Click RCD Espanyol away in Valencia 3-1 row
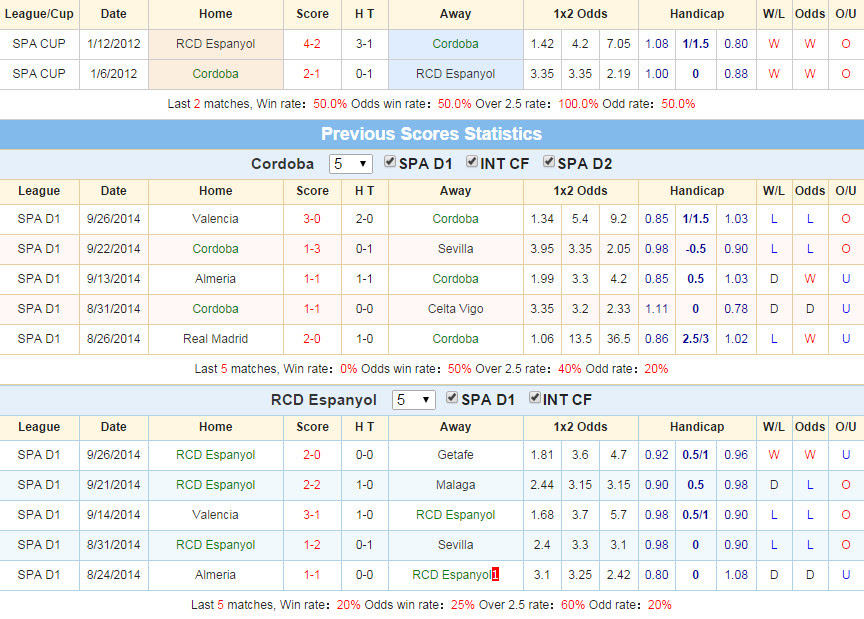864x619 pixels. point(455,515)
